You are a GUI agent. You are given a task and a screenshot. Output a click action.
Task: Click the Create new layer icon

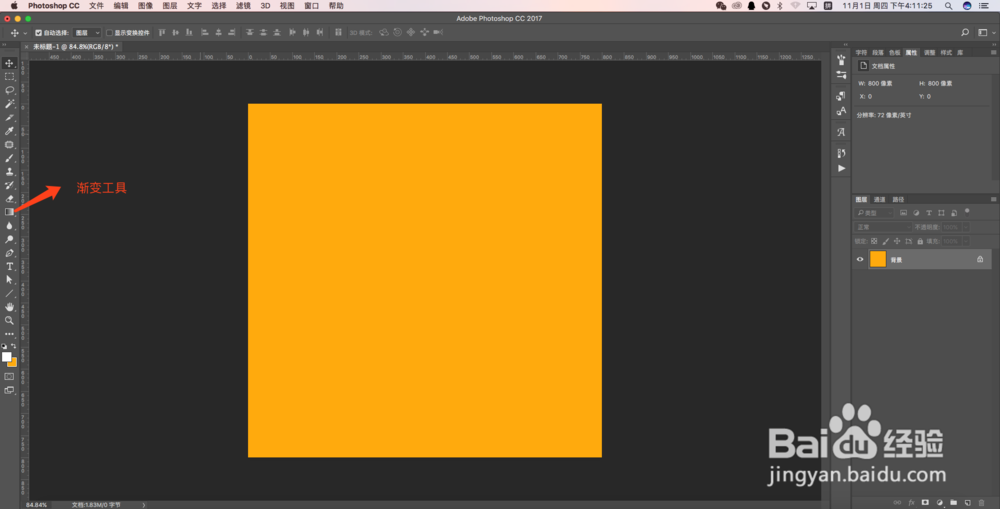click(x=967, y=503)
